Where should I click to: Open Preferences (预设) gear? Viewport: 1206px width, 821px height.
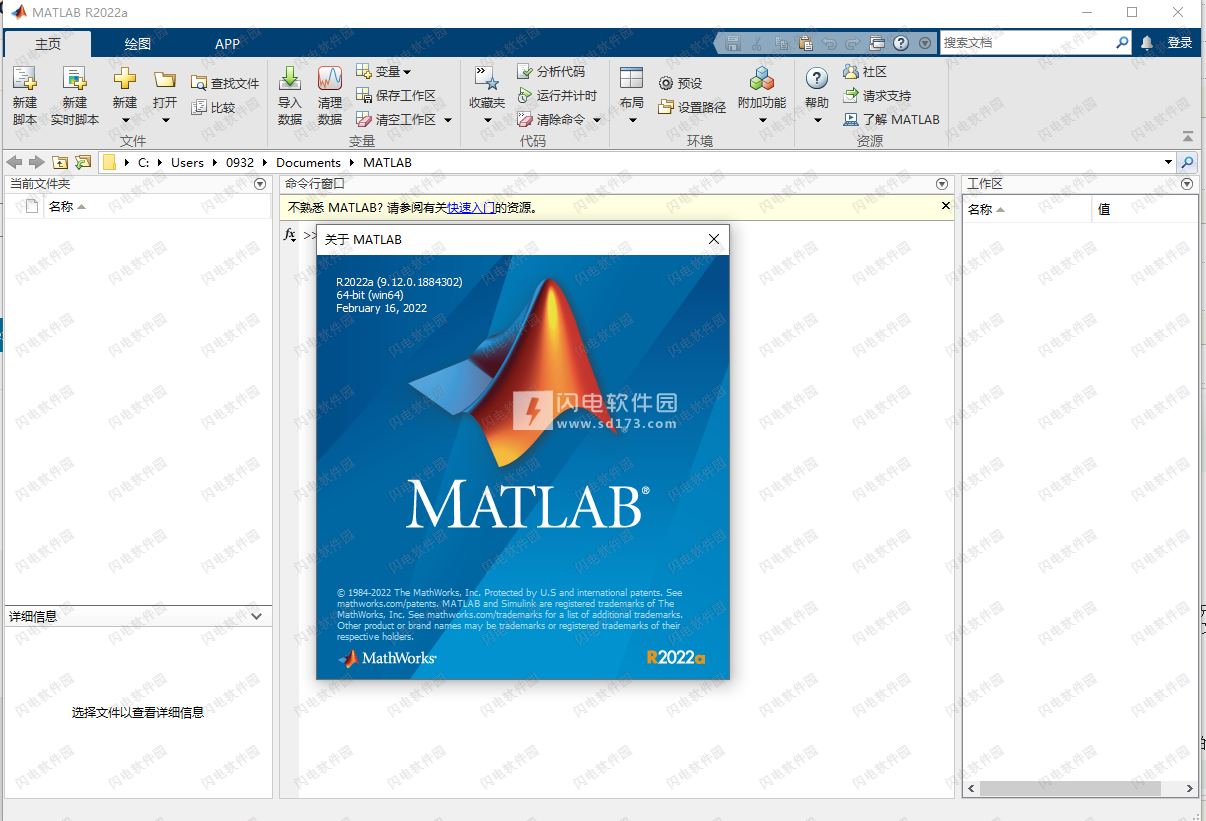tap(681, 84)
